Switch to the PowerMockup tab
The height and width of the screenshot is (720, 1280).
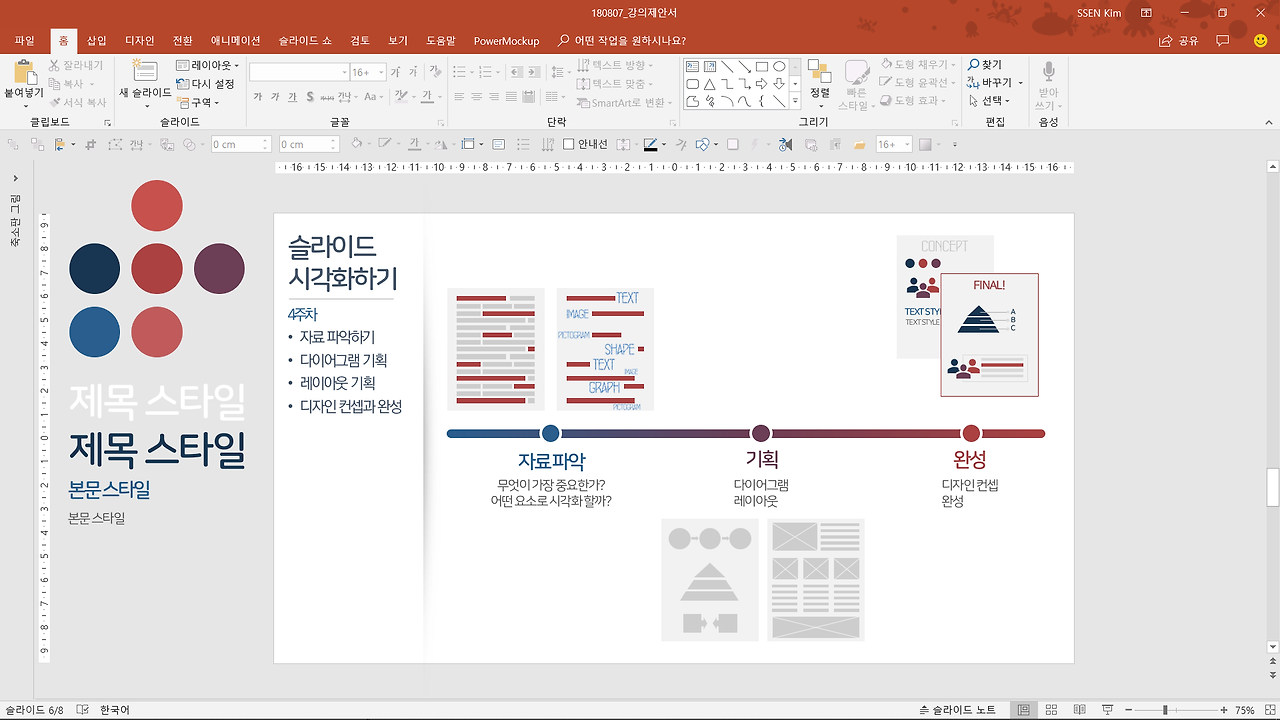point(506,41)
